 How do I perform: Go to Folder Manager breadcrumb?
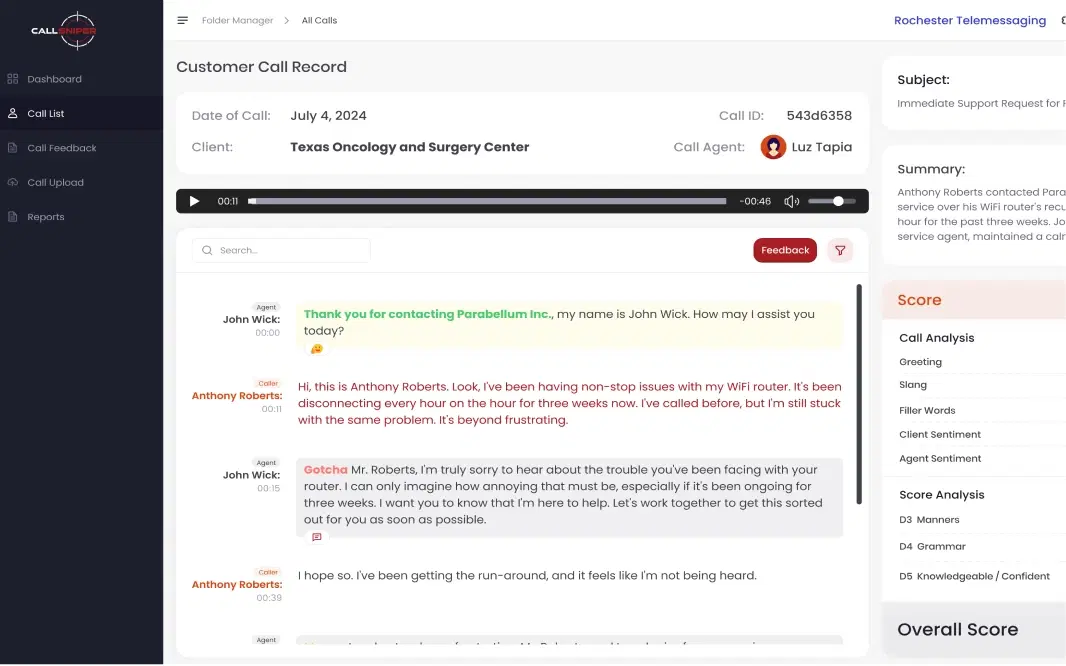point(237,20)
